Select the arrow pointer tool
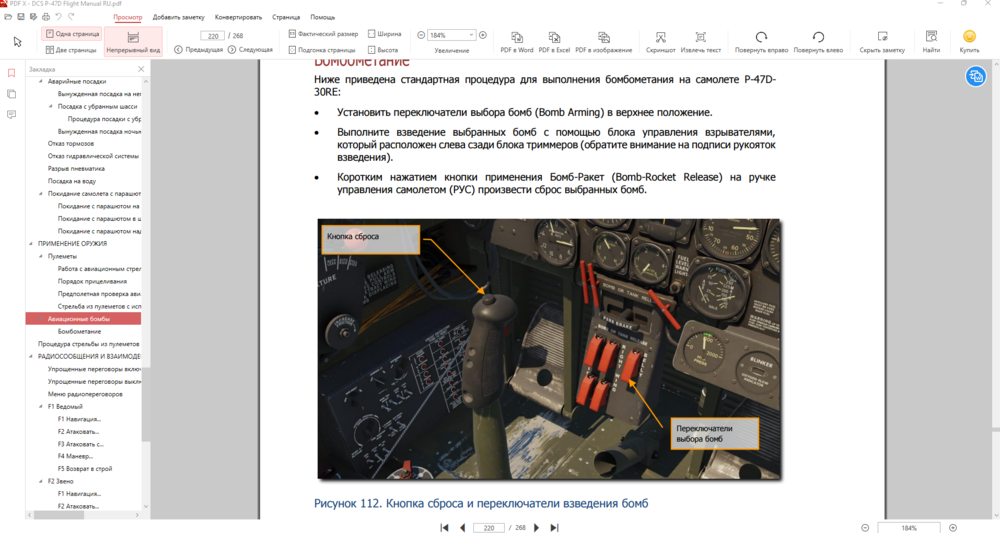1000x533 pixels. point(17,41)
